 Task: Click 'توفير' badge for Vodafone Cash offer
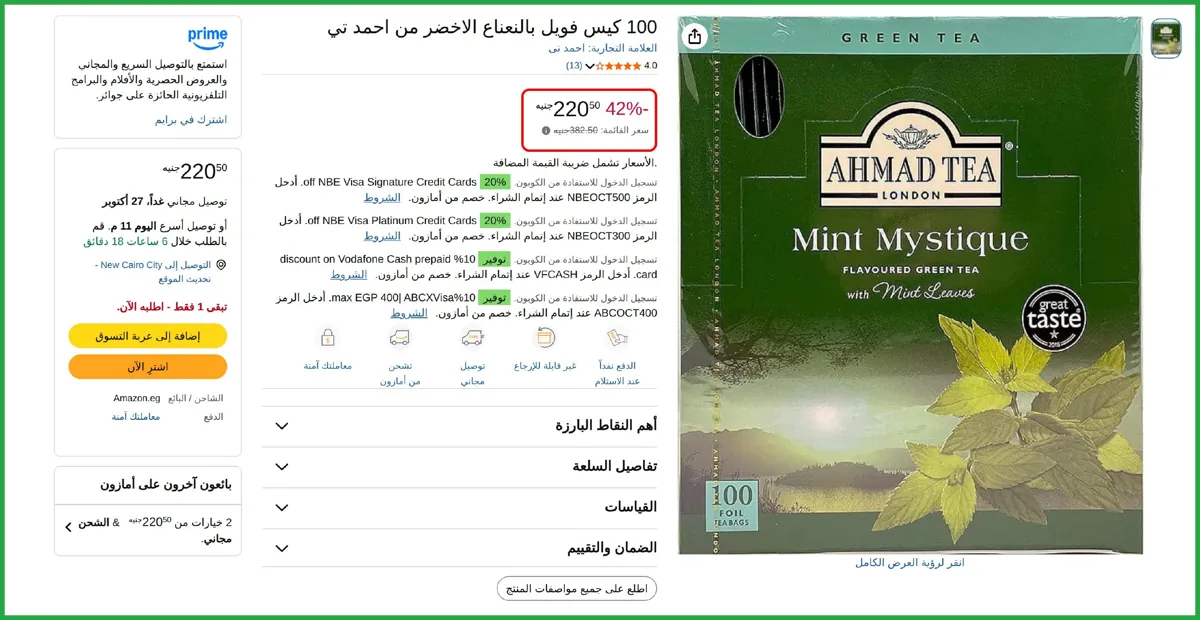click(494, 259)
